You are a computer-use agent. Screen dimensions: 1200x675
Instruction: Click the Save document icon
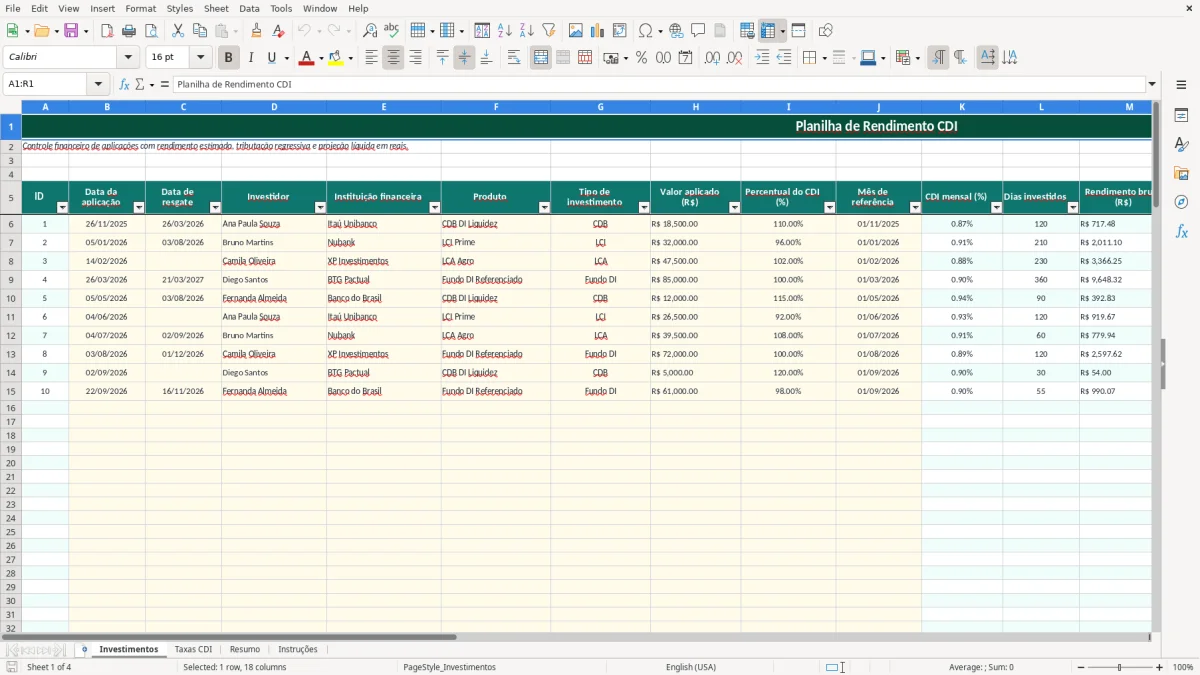71,31
